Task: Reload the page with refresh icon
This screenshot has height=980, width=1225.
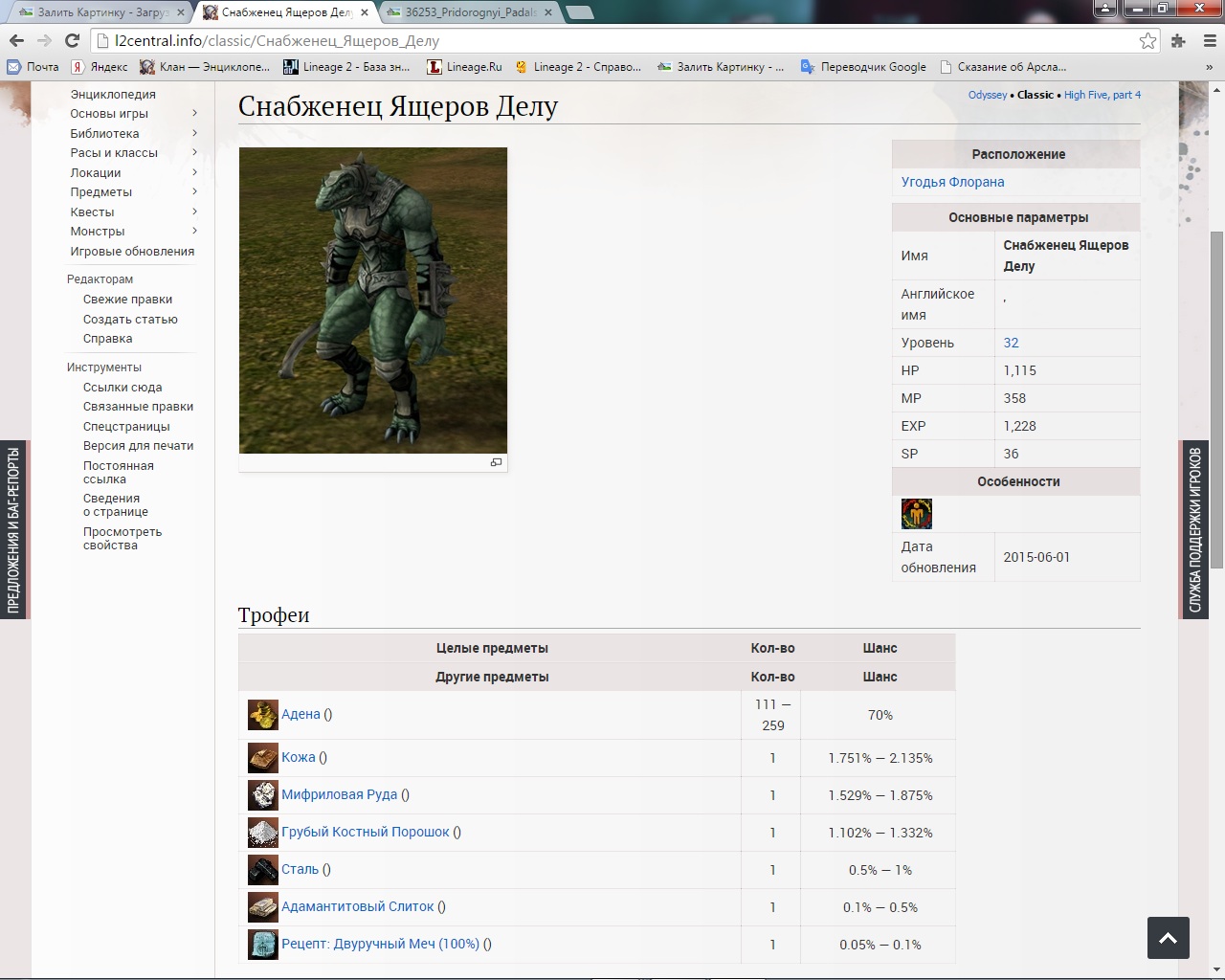Action: click(72, 40)
